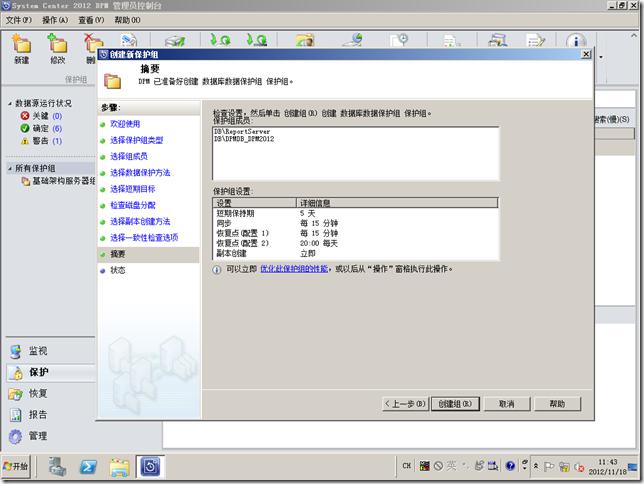The width and height of the screenshot is (644, 484).
Task: Open the 查看(V) menu
Action: click(91, 20)
